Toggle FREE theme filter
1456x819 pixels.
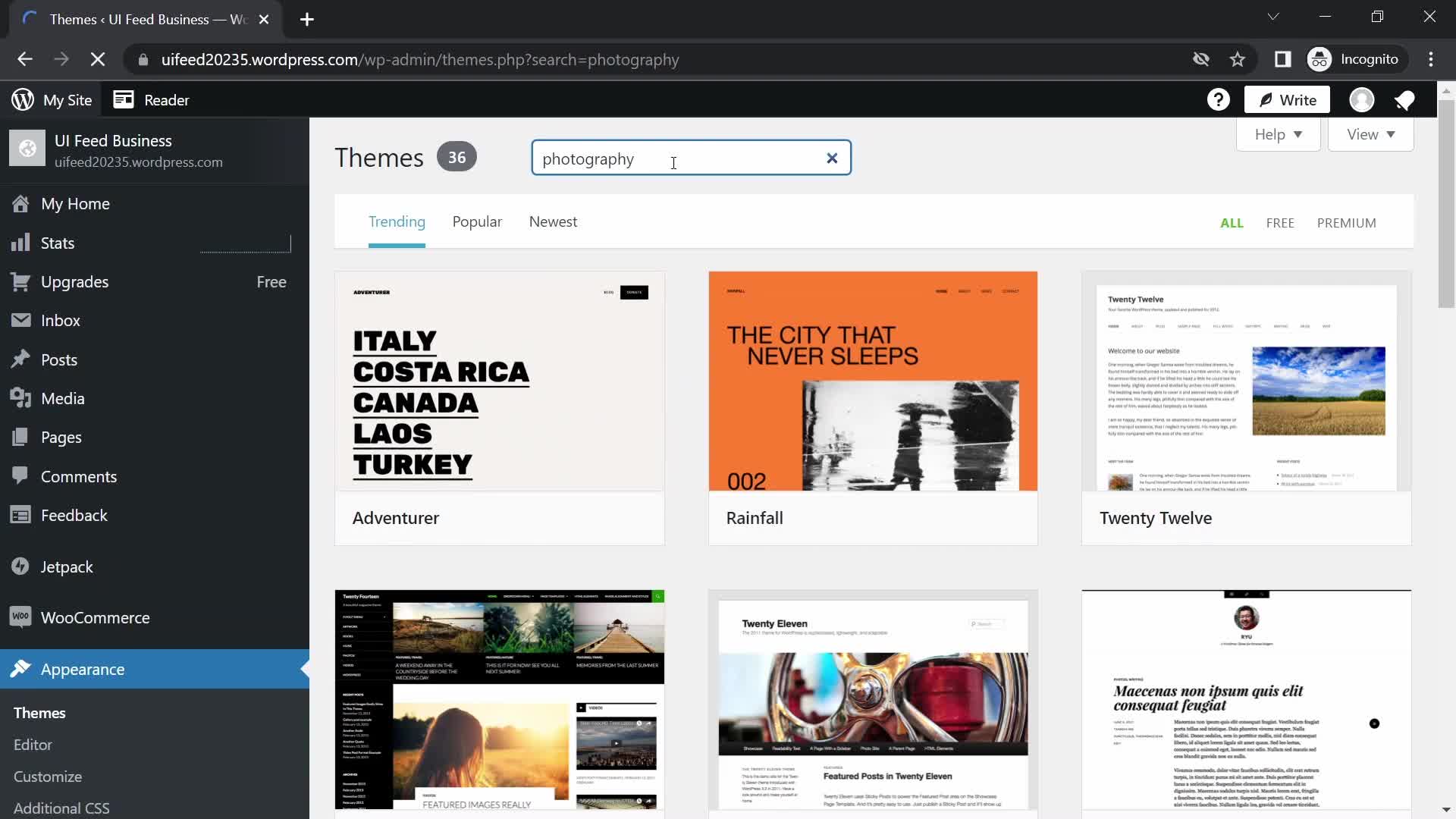click(1280, 222)
